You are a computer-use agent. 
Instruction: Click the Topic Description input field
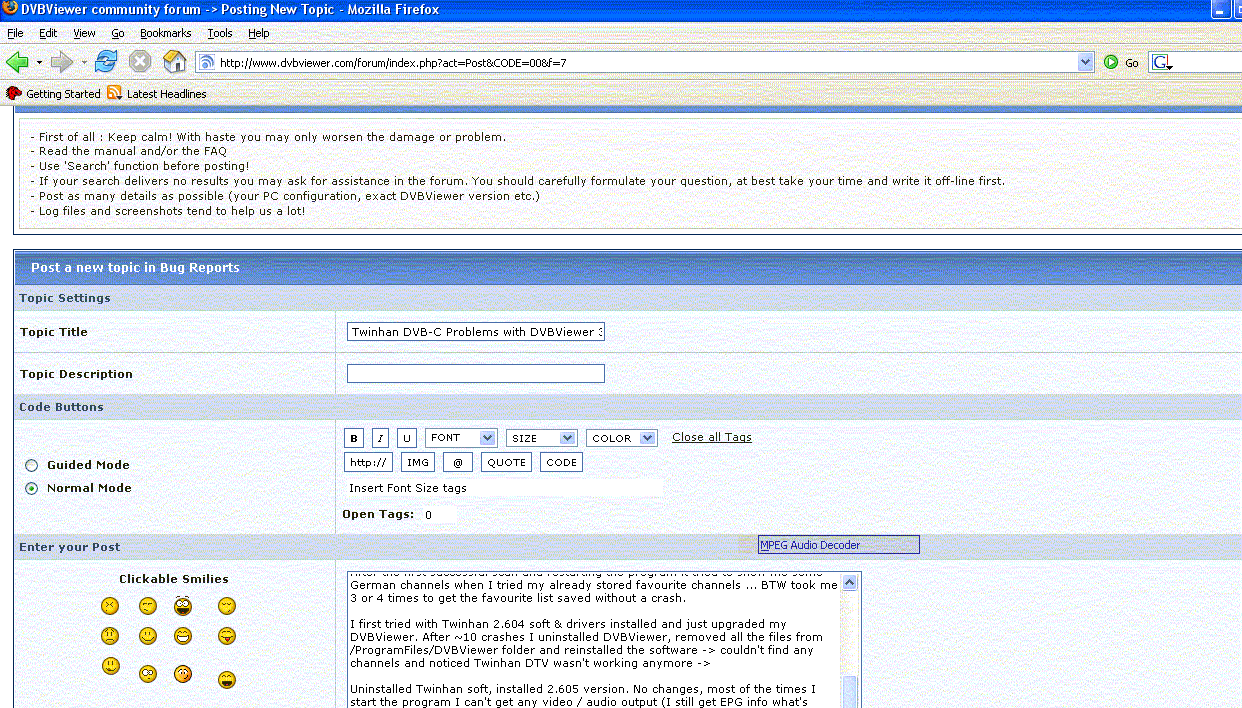pyautogui.click(x=475, y=374)
